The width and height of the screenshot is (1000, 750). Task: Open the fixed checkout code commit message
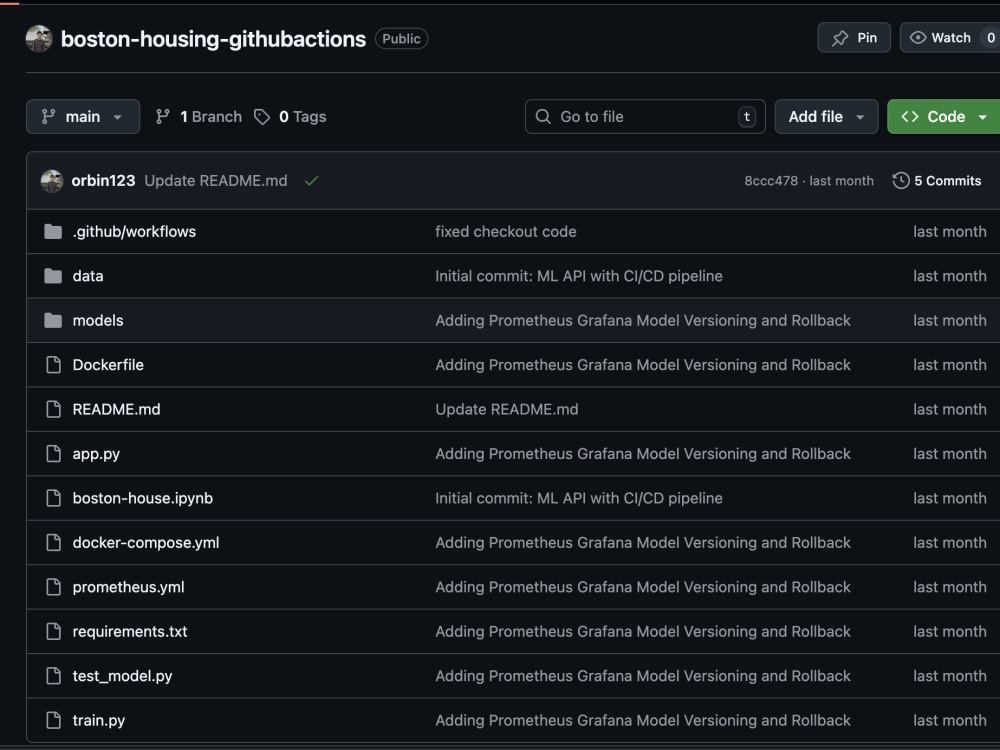point(506,232)
